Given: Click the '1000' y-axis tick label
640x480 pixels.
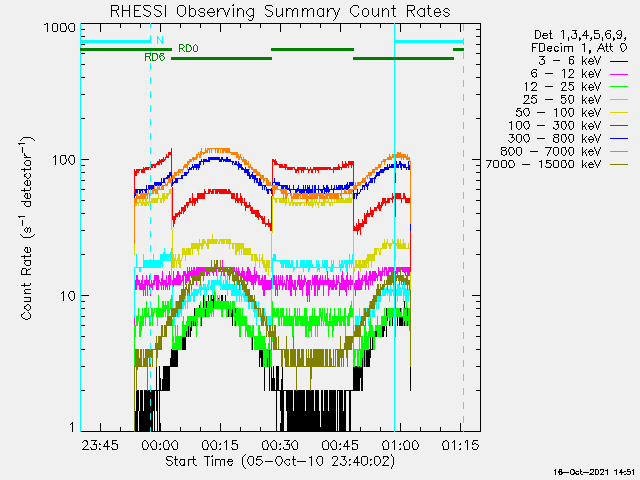Looking at the screenshot, I should coord(60,28).
